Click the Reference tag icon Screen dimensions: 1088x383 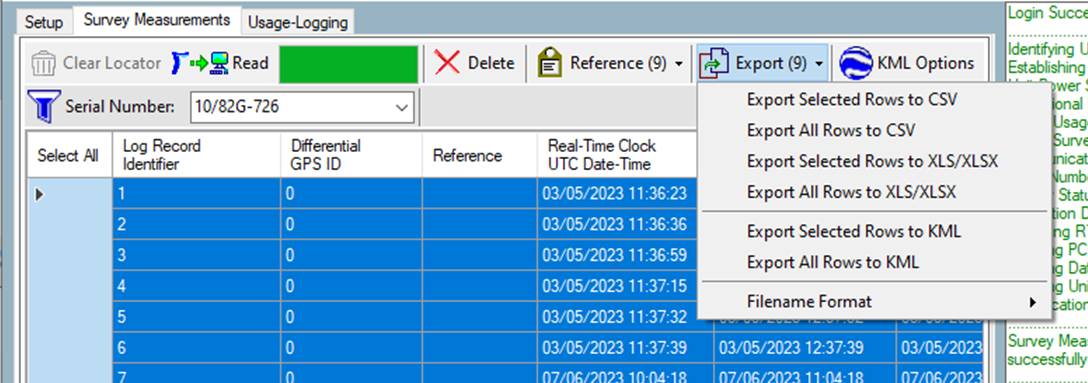550,63
